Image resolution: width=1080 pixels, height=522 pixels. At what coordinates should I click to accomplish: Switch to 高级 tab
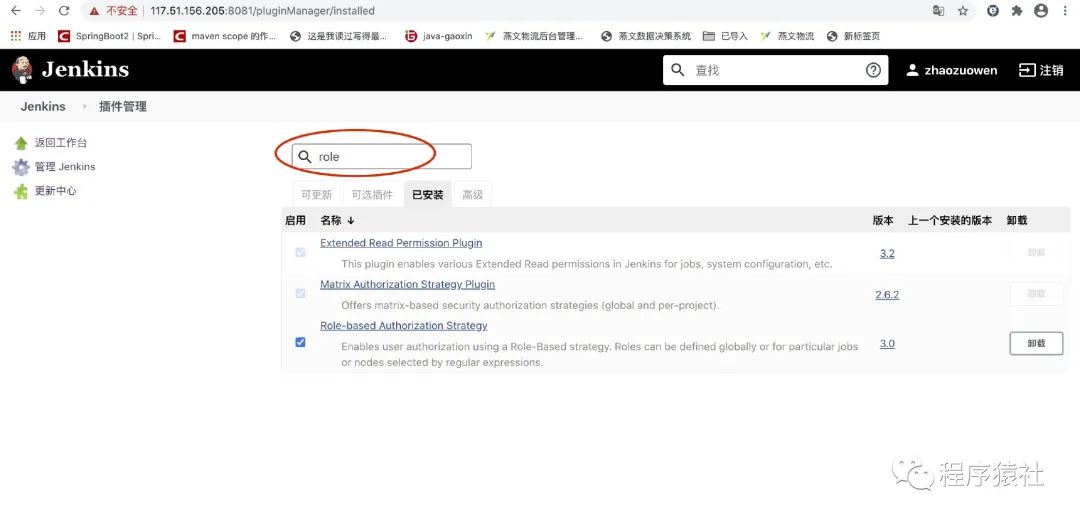tap(472, 195)
